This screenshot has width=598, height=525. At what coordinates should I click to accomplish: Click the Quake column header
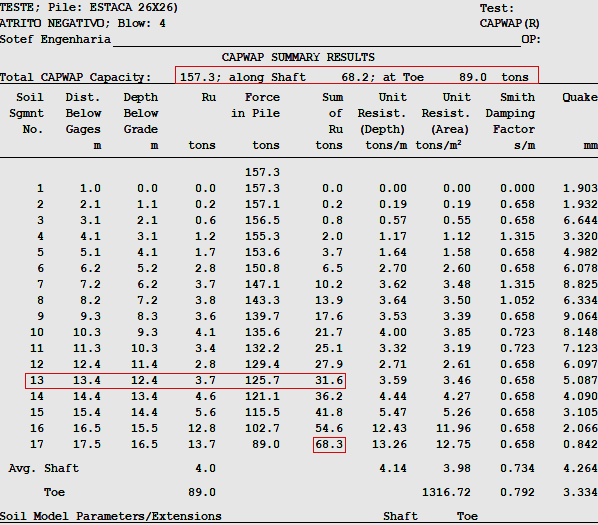coord(580,98)
